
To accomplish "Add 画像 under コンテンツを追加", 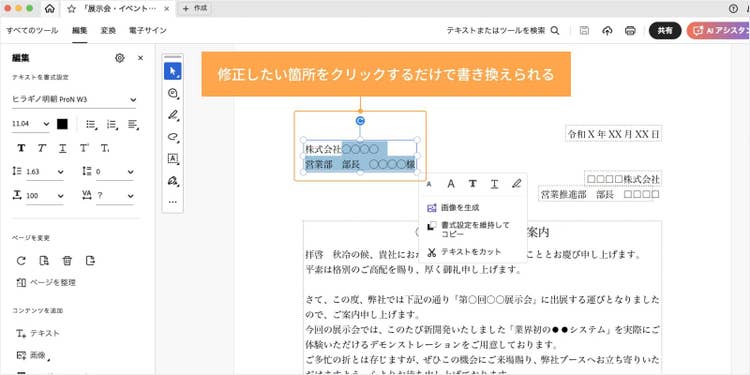I will [33, 355].
